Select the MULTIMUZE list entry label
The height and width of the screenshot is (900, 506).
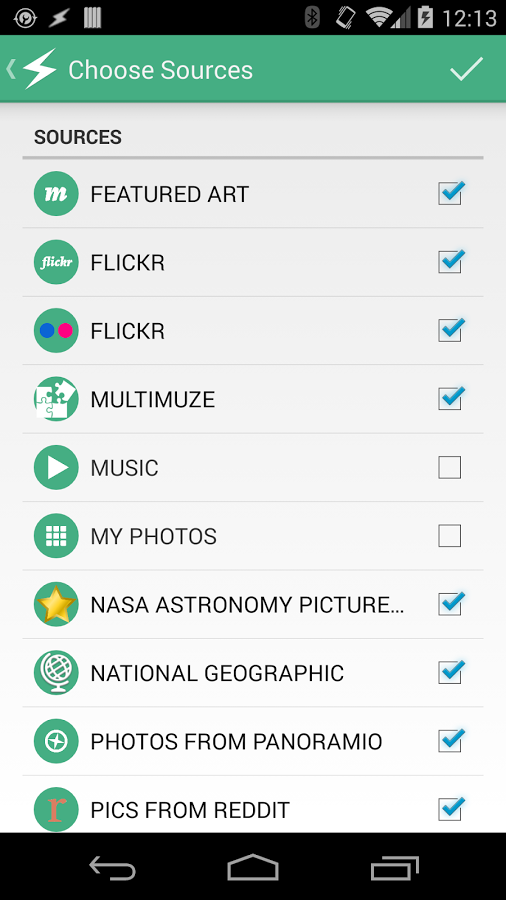pyautogui.click(x=153, y=399)
